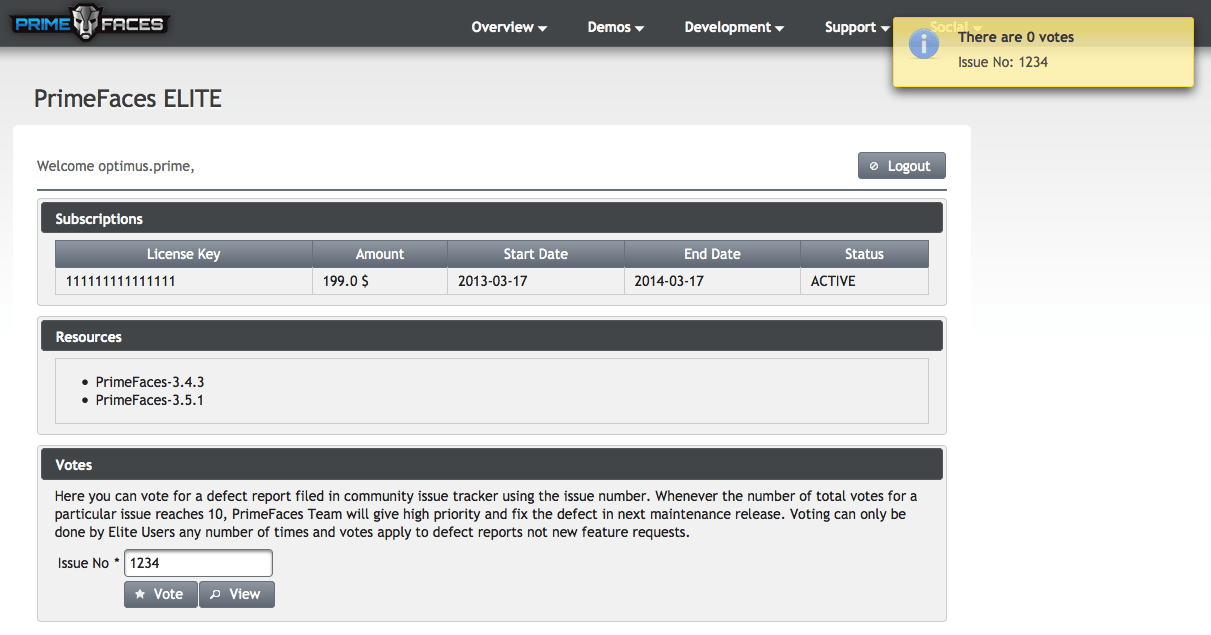Click the PrimeFaces logo
This screenshot has height=635, width=1211.
click(90, 24)
